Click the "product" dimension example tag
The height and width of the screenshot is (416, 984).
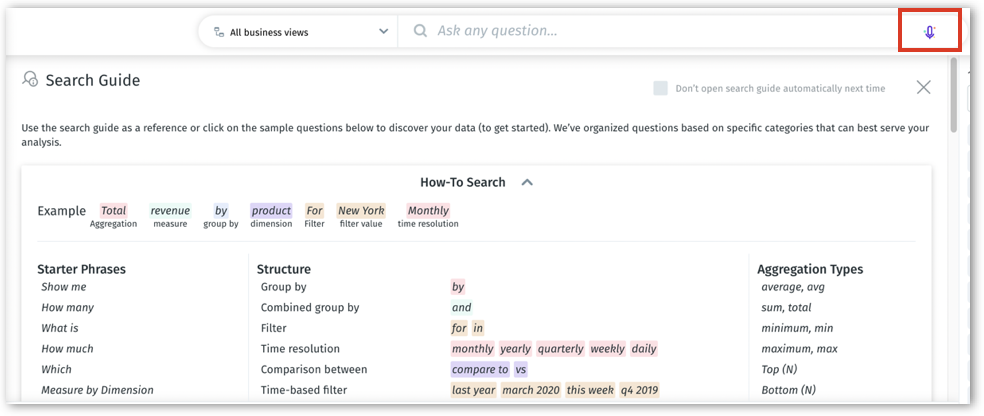271,211
